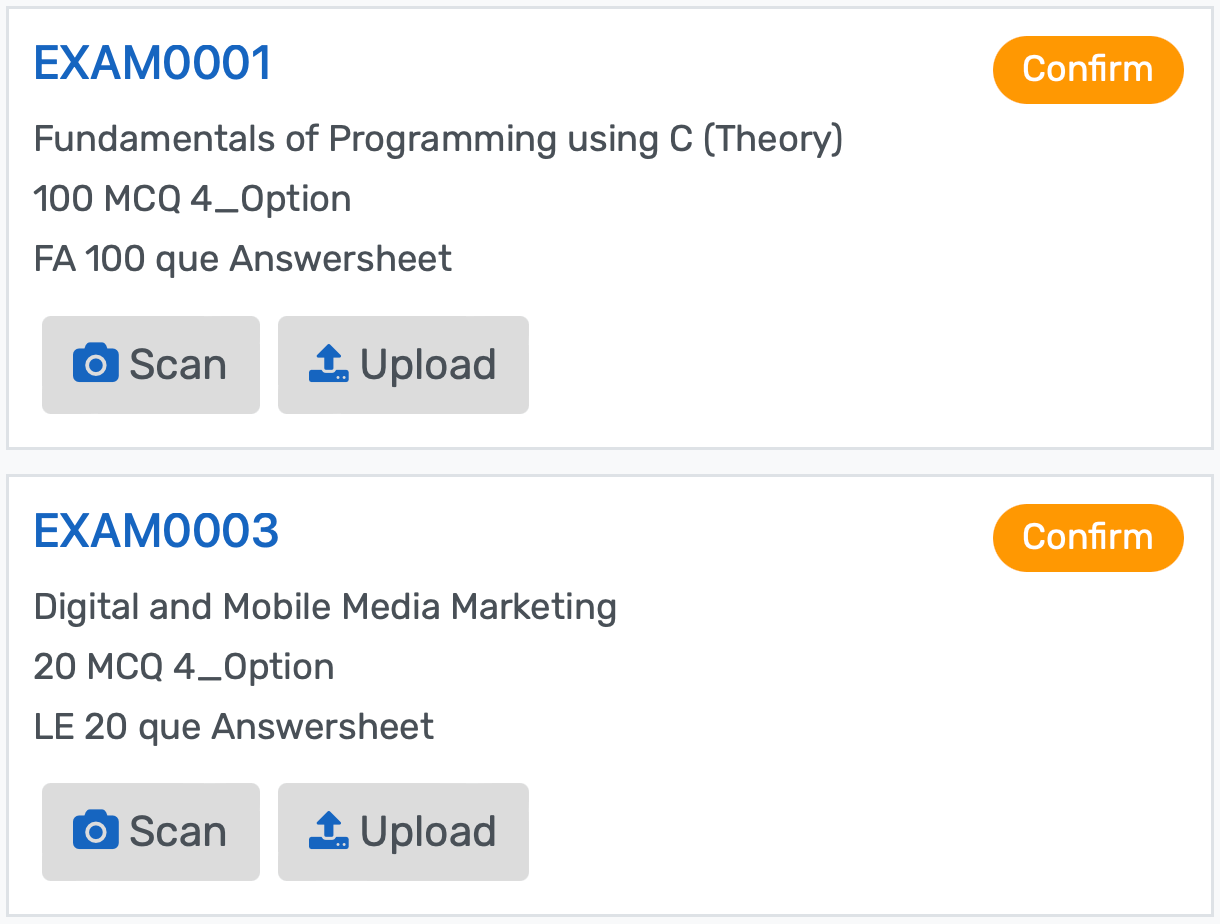Click the camera icon on EXAM0001 Scan button
Screen dimensions: 1220x924
tap(96, 364)
